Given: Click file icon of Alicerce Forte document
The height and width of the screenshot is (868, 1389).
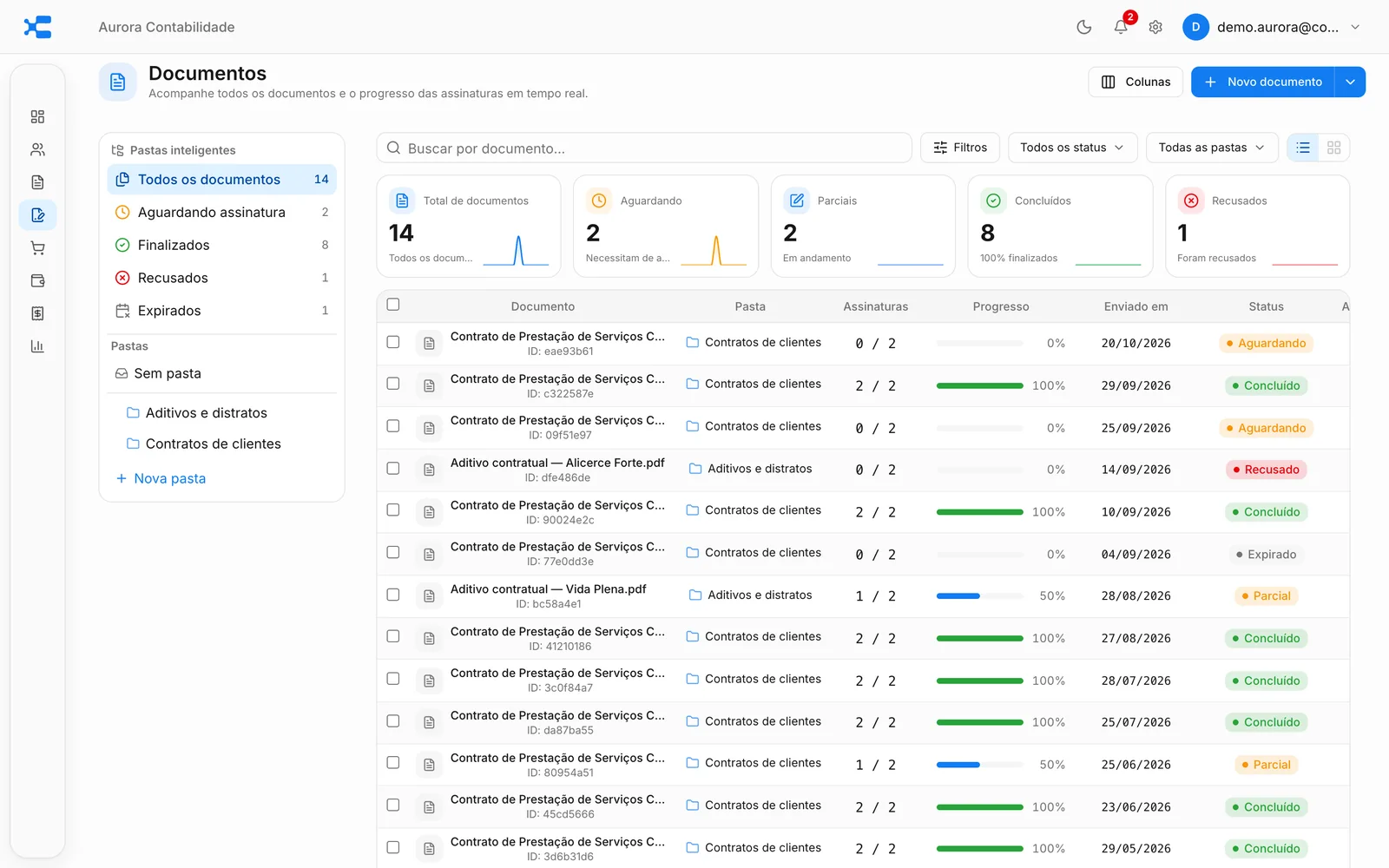Looking at the screenshot, I should [x=429, y=470].
